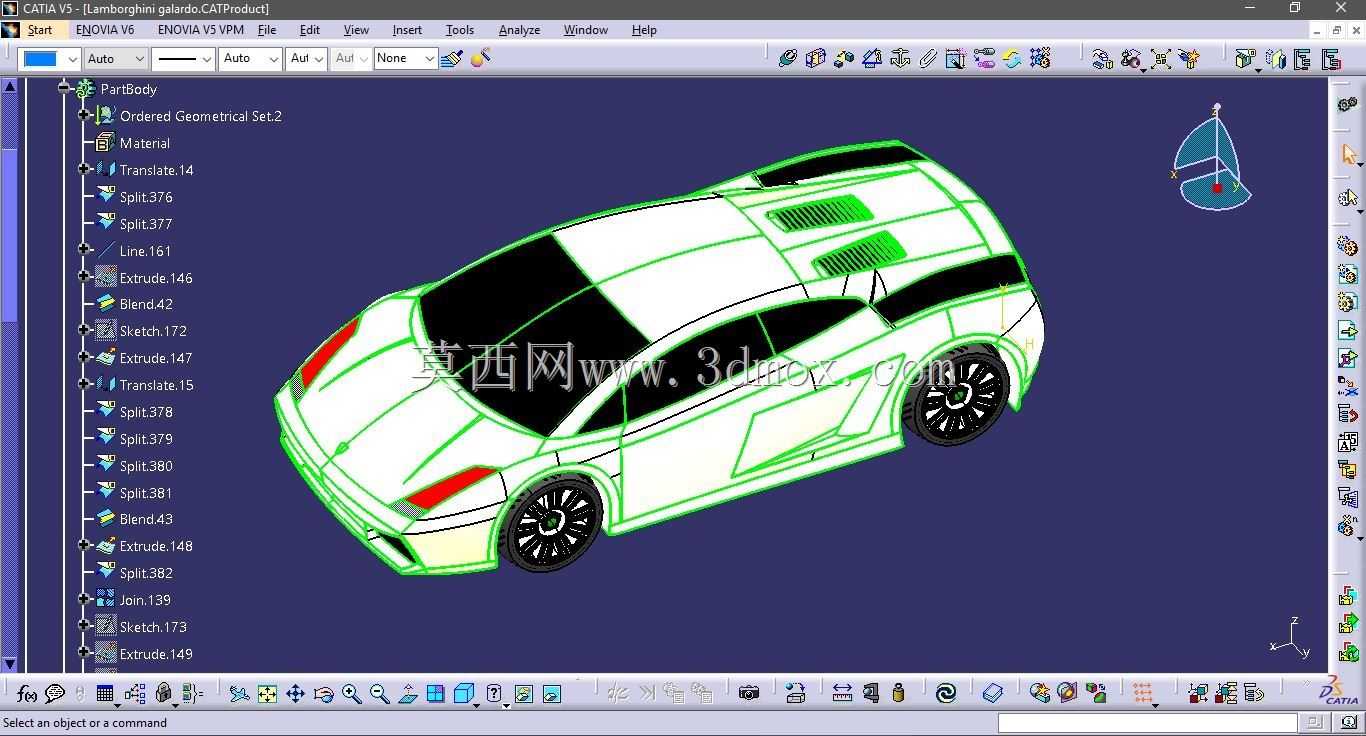Click the paperclip Fix Together icon
Image resolution: width=1366 pixels, height=736 pixels.
point(928,58)
